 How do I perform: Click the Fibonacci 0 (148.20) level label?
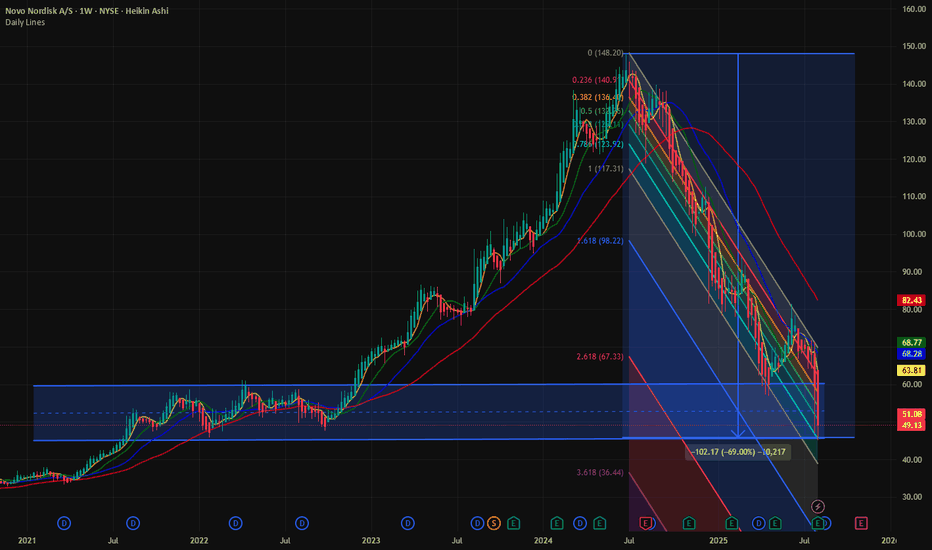tap(605, 53)
